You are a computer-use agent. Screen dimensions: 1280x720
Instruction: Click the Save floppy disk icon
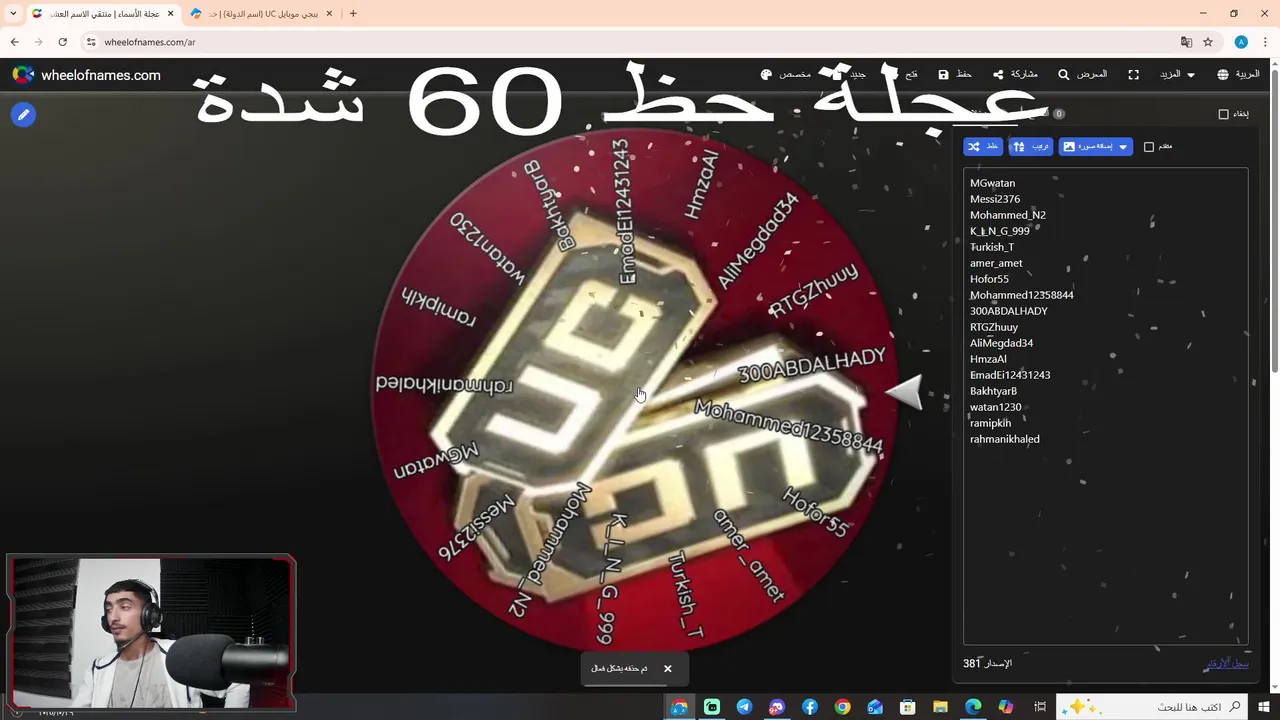pyautogui.click(x=943, y=75)
